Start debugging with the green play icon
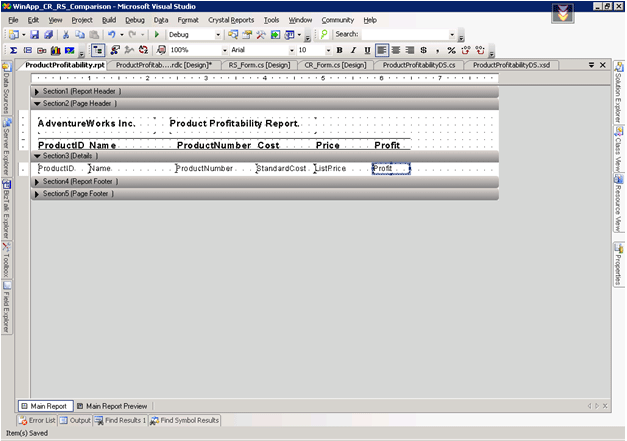627x441 pixels. [x=157, y=35]
